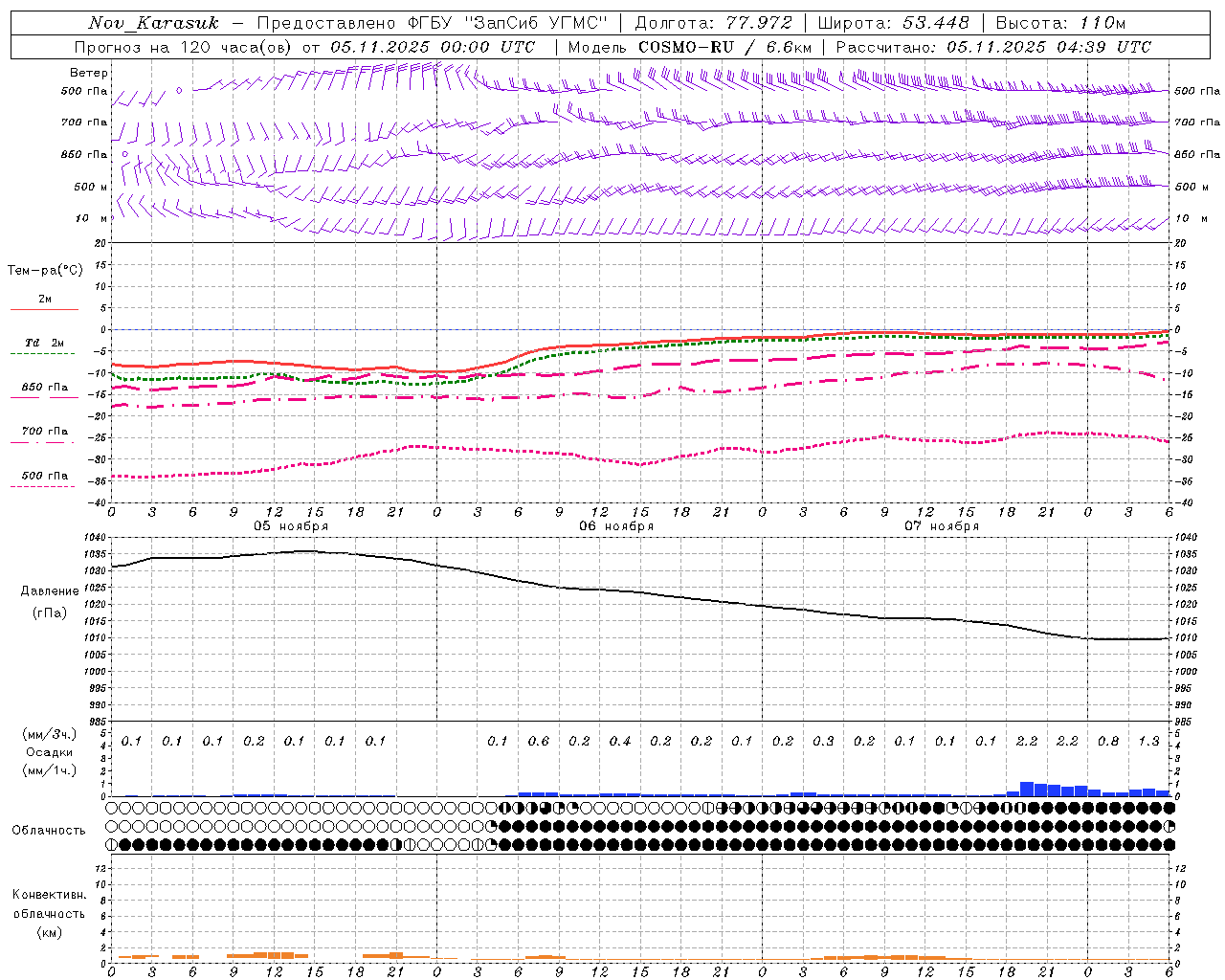The width and height of the screenshot is (1225, 980).
Task: Click the '500 гПа' temperature legend dotted line sample
Action: pos(43,486)
